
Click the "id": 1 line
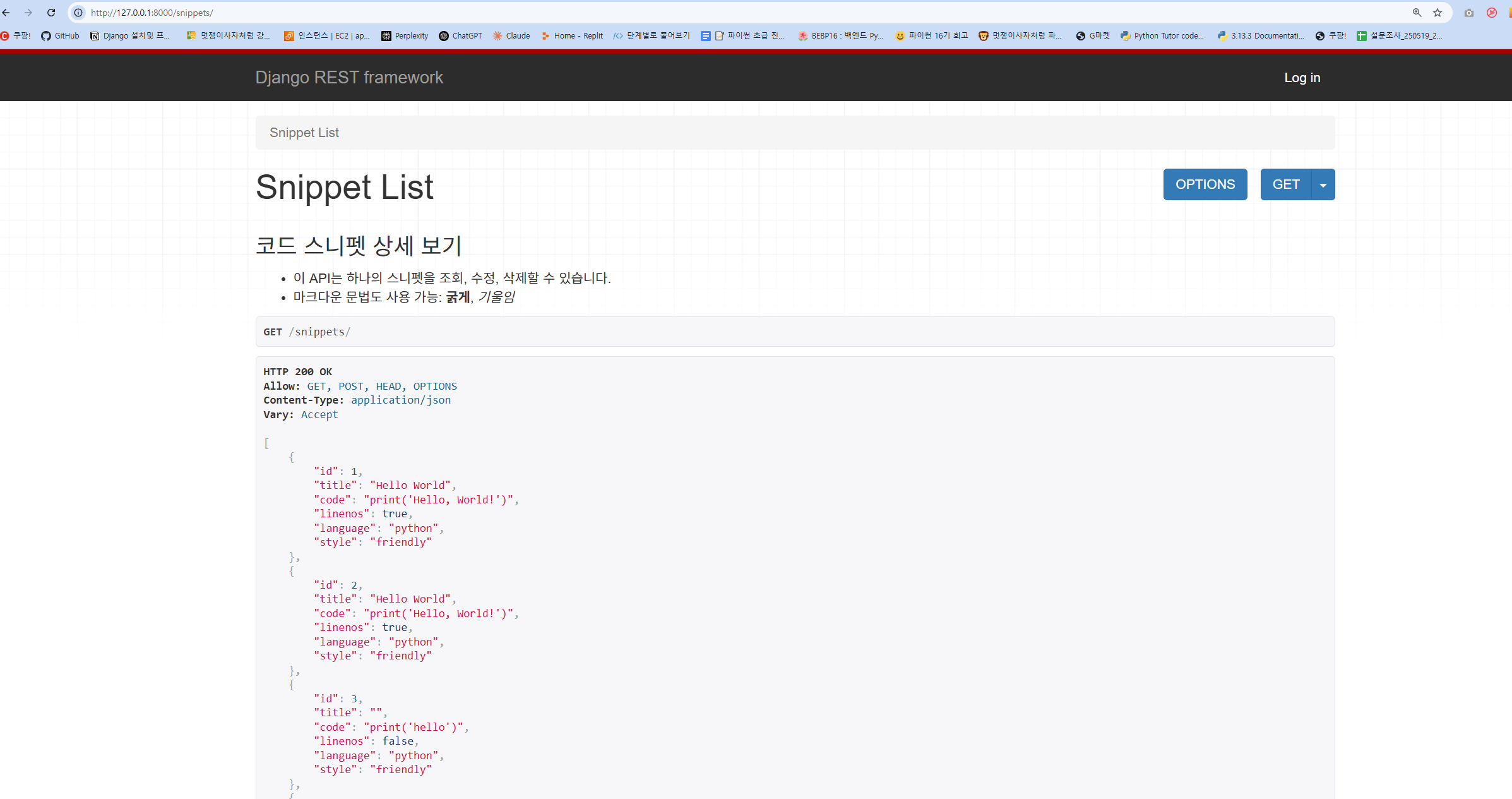pyautogui.click(x=338, y=472)
